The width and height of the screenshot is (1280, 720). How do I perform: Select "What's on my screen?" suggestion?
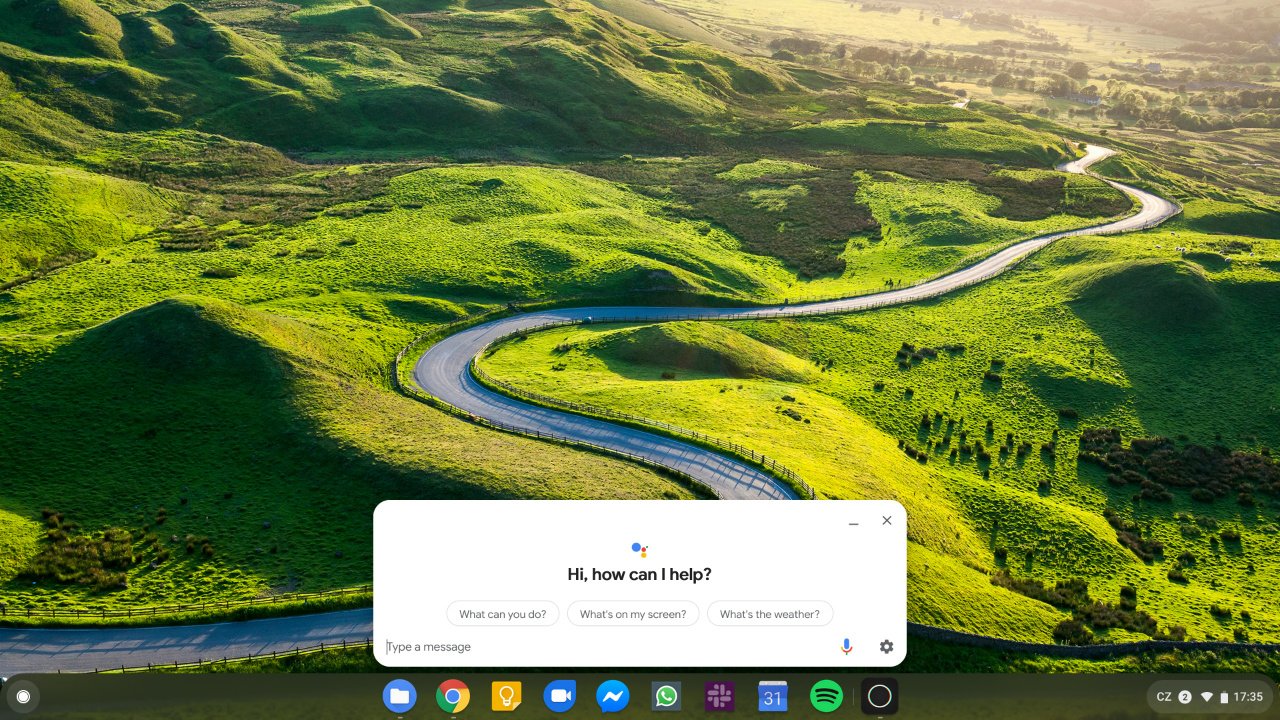(633, 614)
